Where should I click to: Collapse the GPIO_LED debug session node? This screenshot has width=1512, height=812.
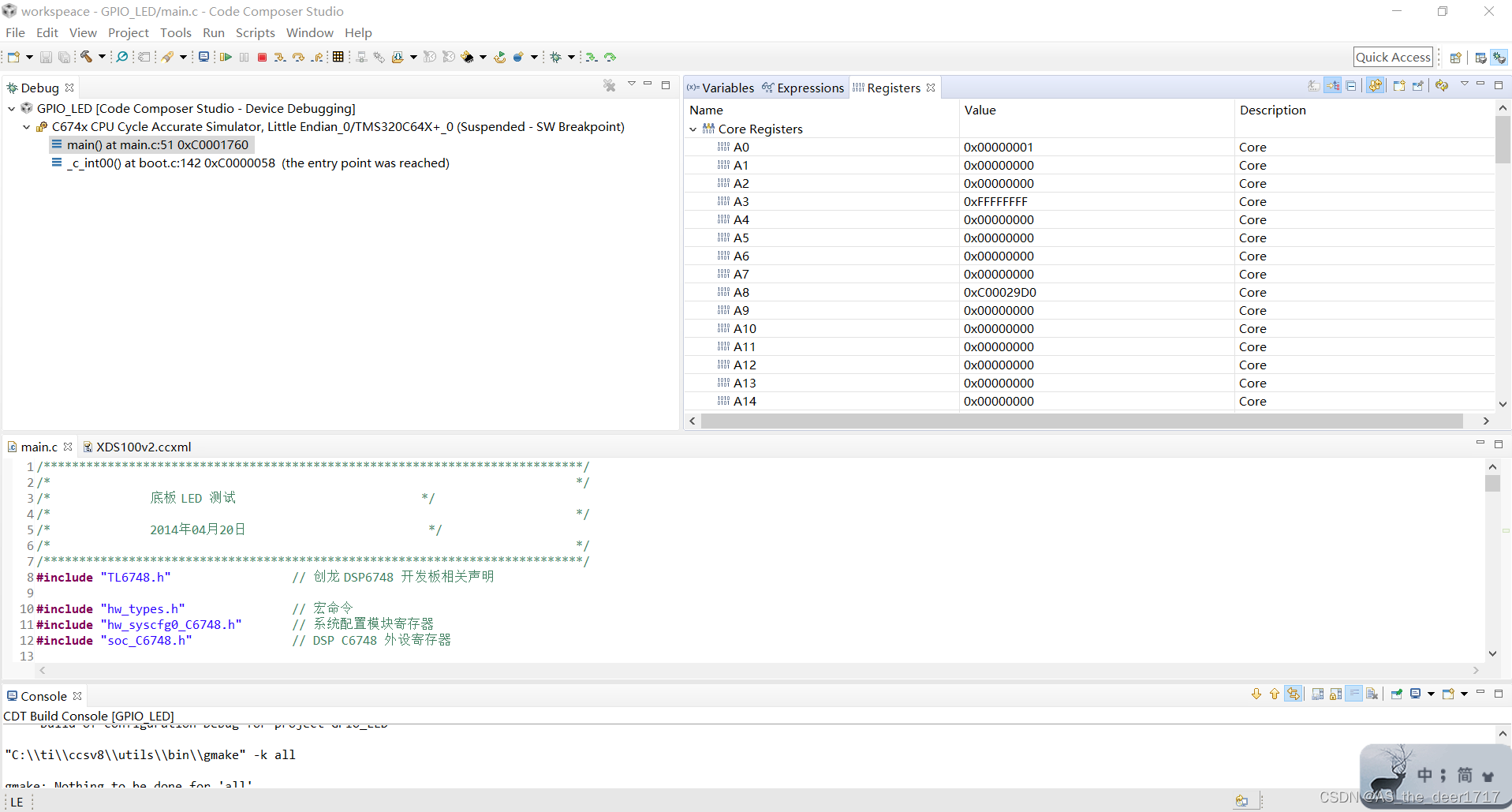[x=12, y=109]
